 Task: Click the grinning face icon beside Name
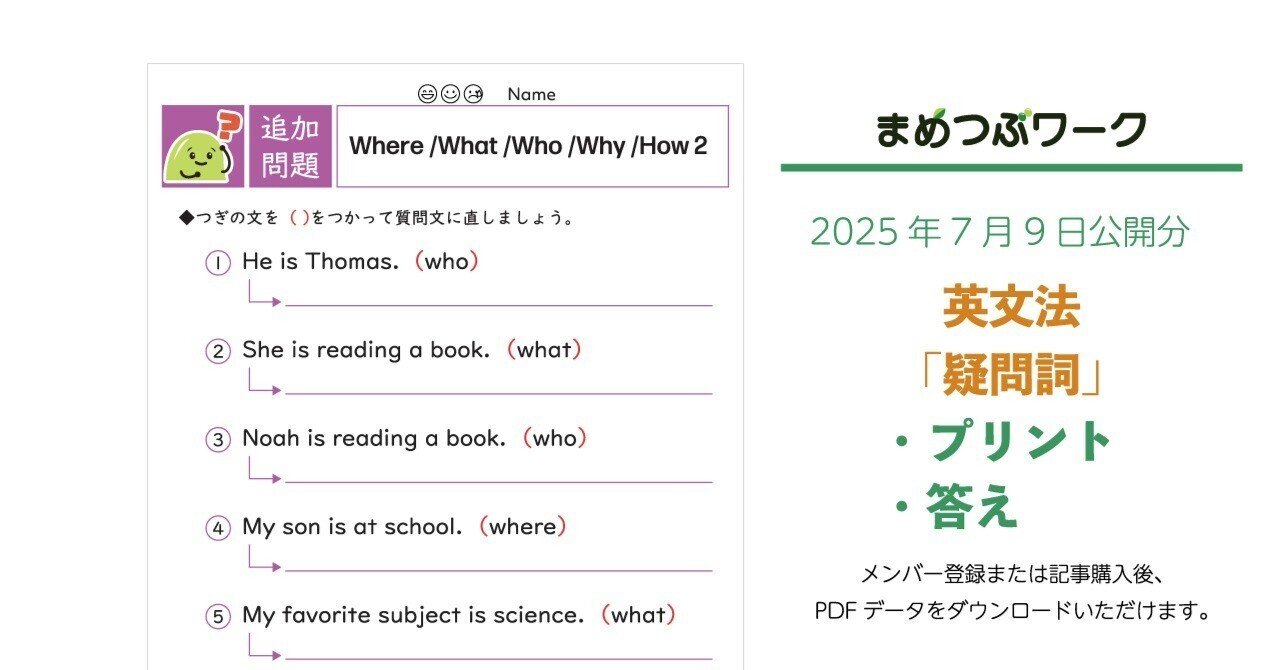[x=427, y=94]
